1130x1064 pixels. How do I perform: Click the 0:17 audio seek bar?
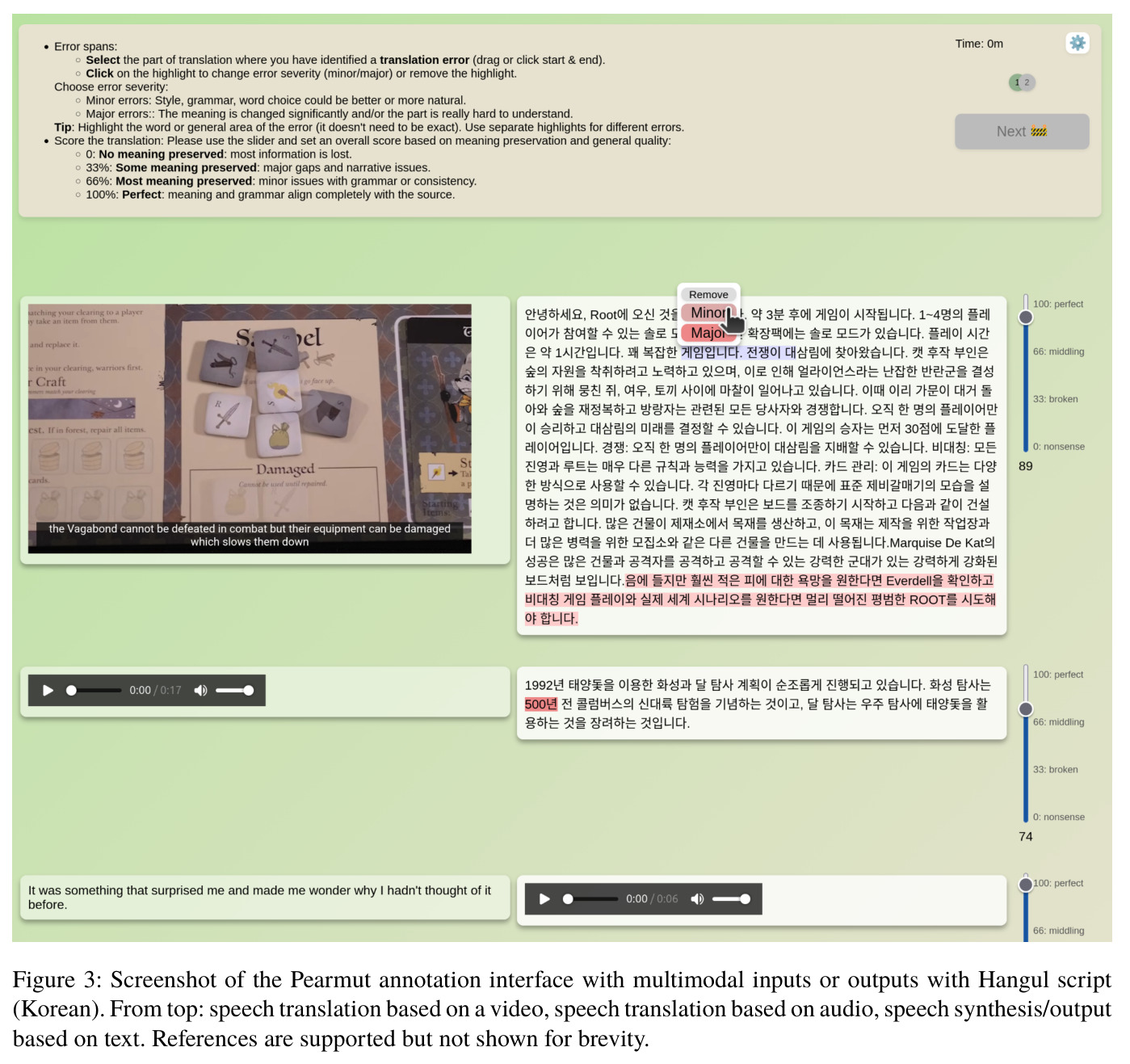(94, 691)
